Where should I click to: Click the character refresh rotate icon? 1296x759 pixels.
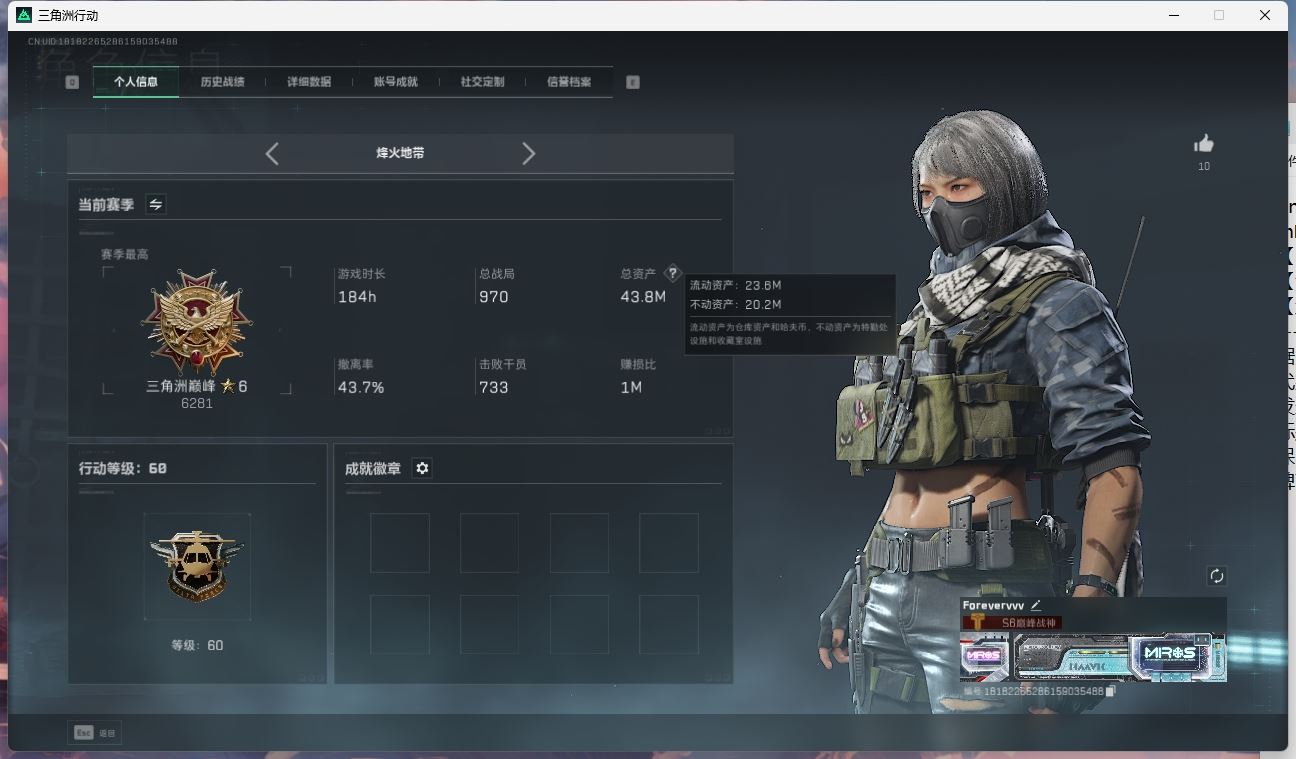coord(1216,576)
